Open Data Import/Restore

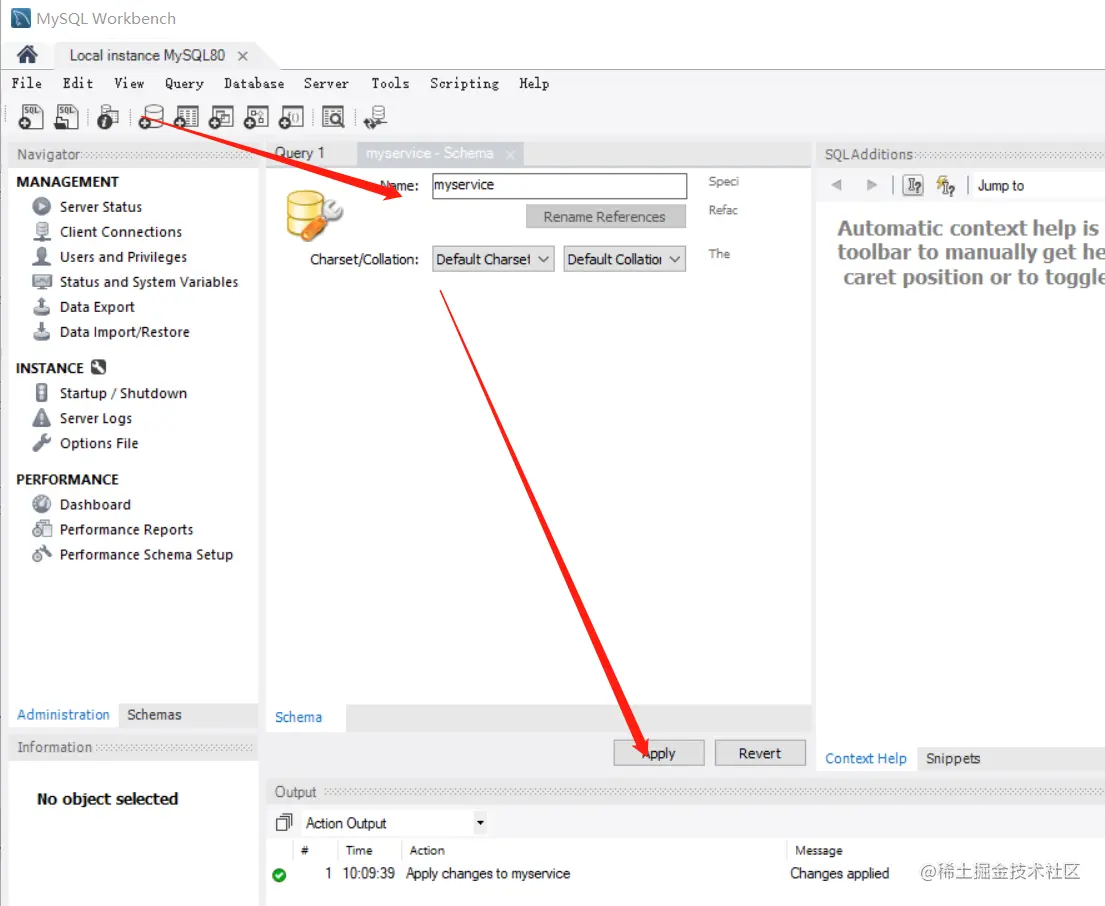pyautogui.click(x=125, y=332)
